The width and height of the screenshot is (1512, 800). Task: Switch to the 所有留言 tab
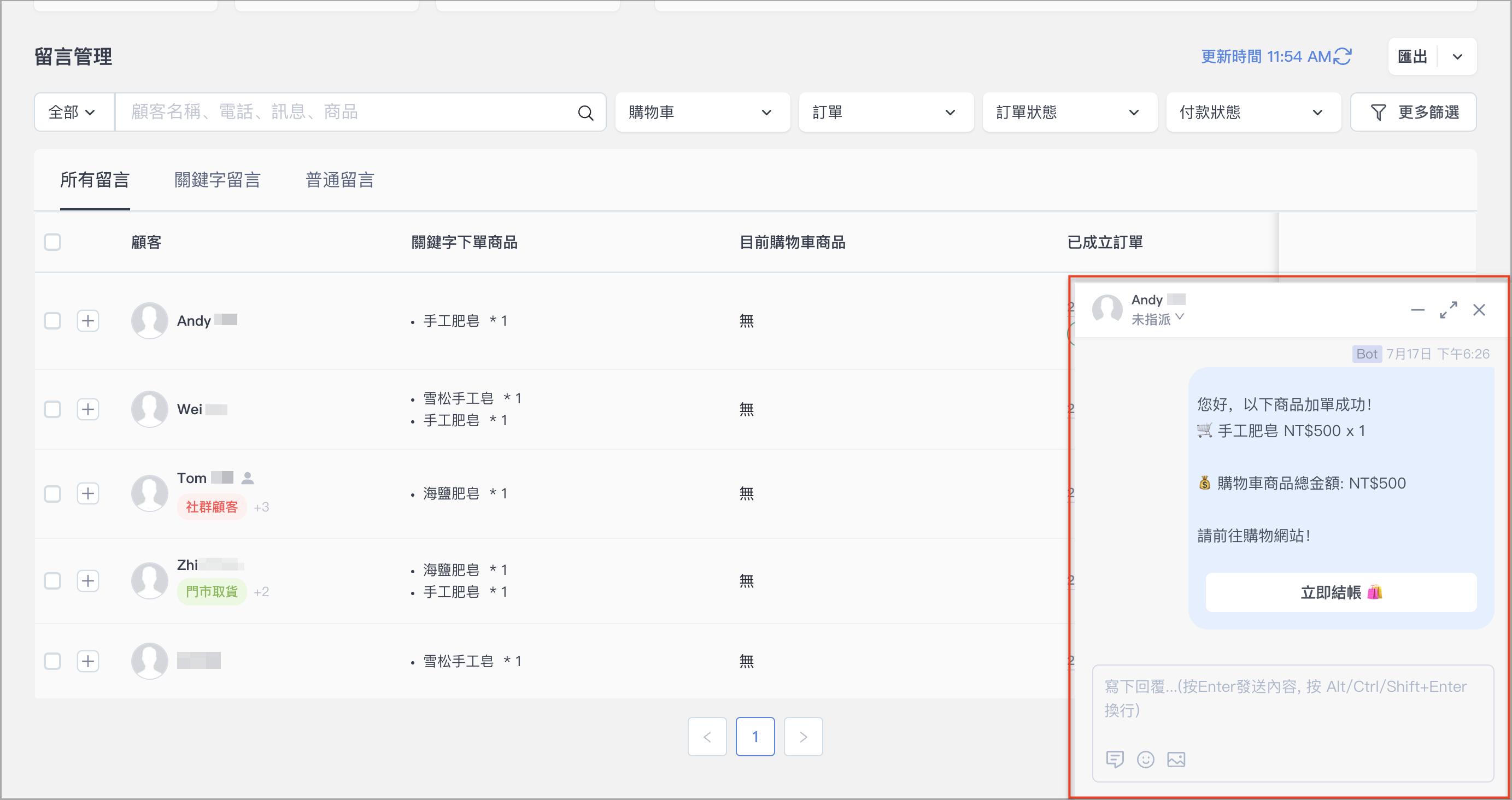coord(95,180)
